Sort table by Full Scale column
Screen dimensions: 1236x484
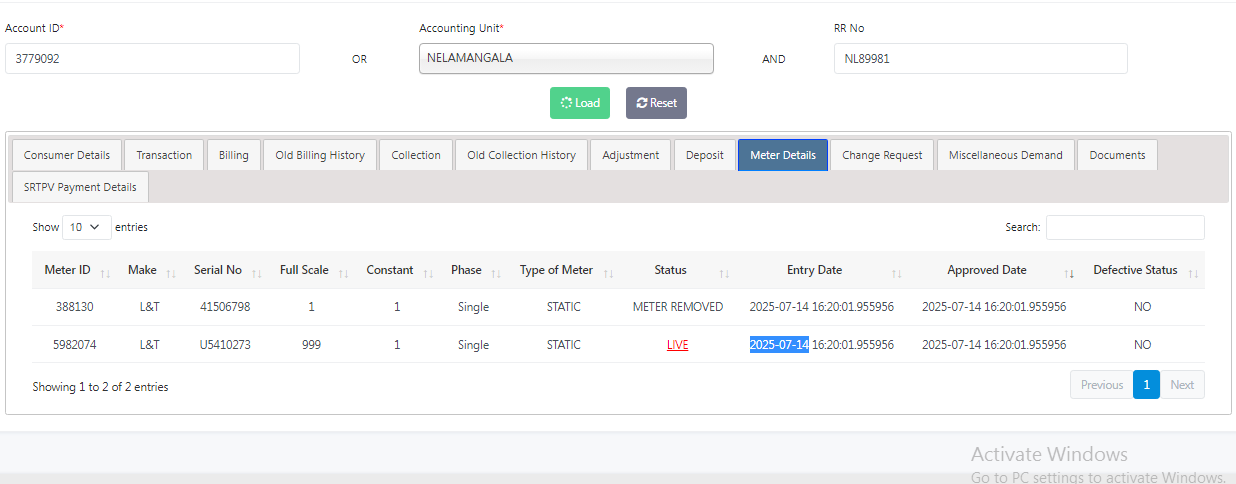(x=304, y=270)
